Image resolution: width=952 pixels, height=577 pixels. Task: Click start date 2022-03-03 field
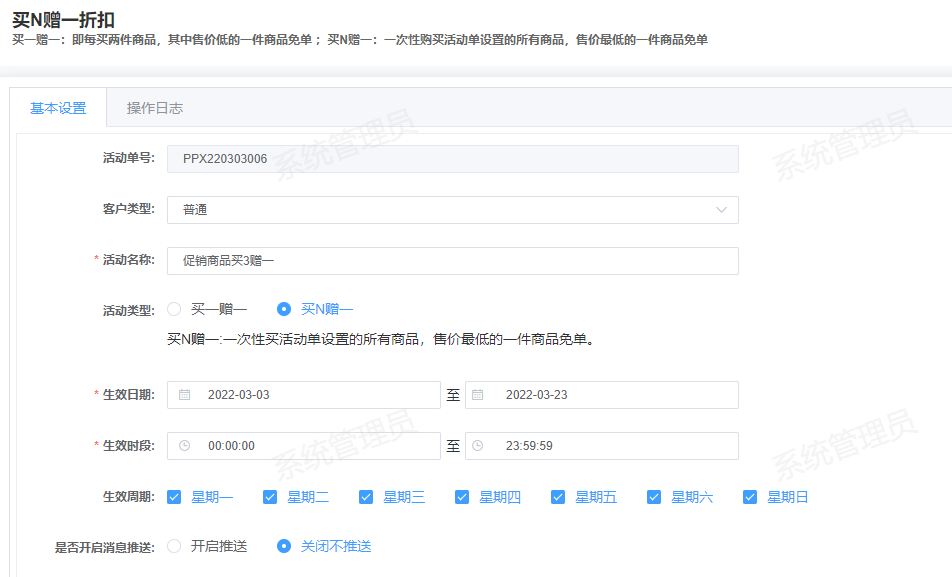click(x=304, y=395)
